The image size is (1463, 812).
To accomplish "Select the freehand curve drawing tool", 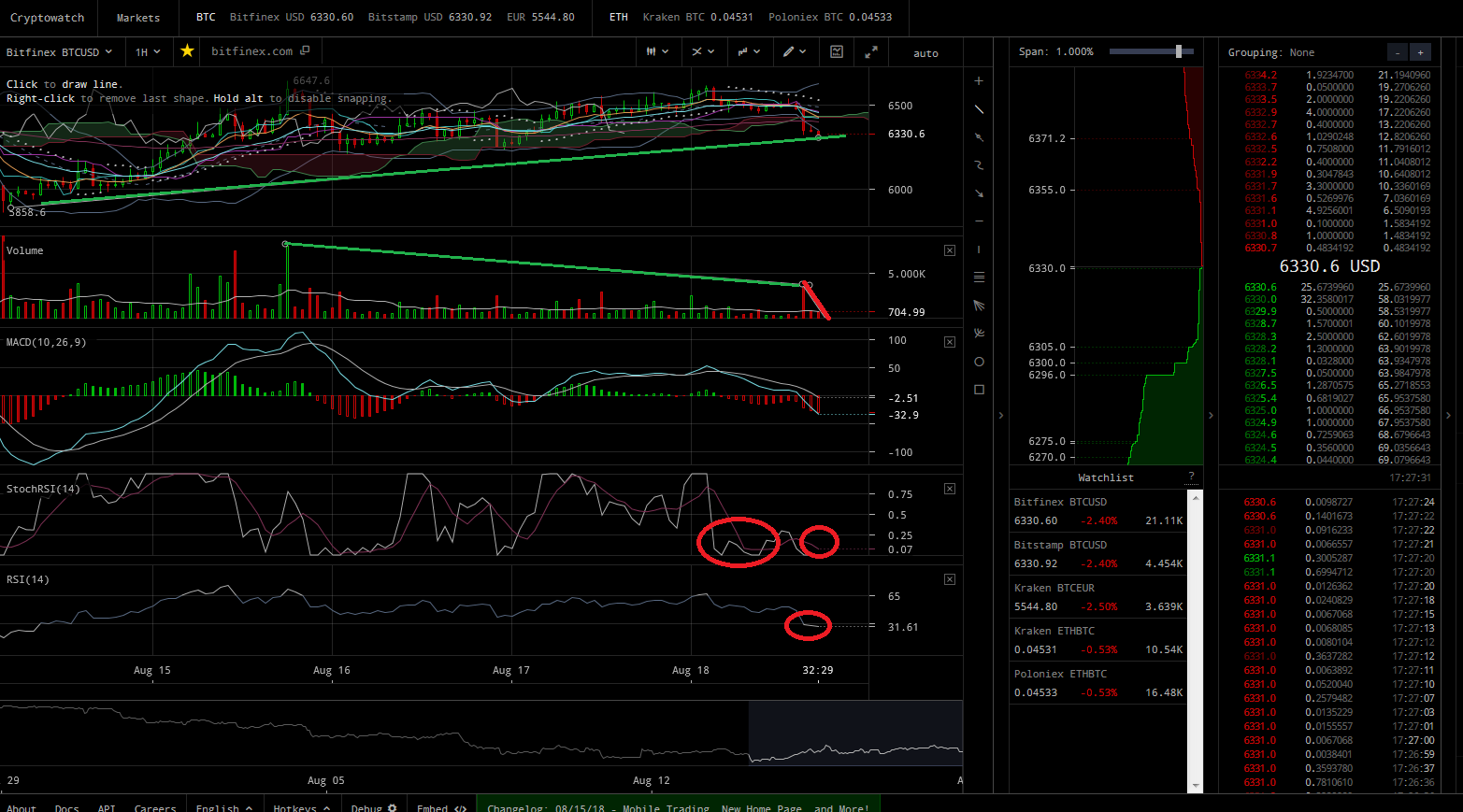I will (x=979, y=165).
